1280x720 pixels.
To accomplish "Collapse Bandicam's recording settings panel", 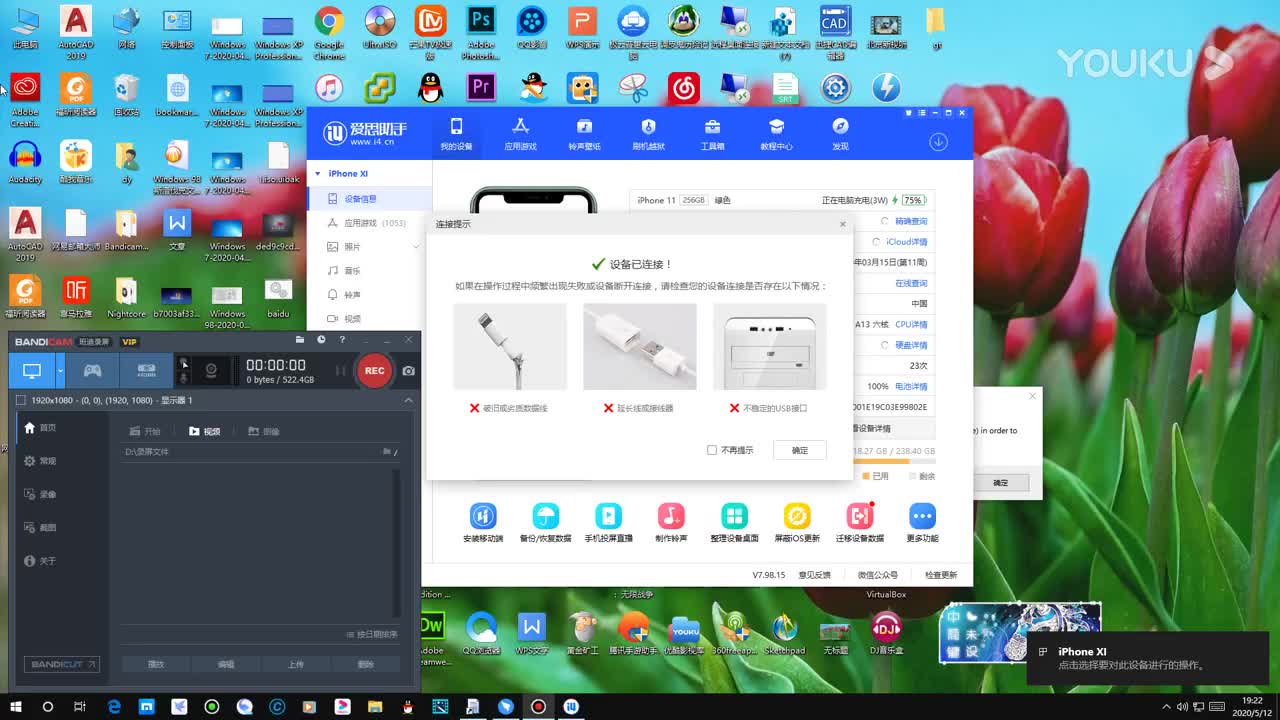I will [408, 400].
